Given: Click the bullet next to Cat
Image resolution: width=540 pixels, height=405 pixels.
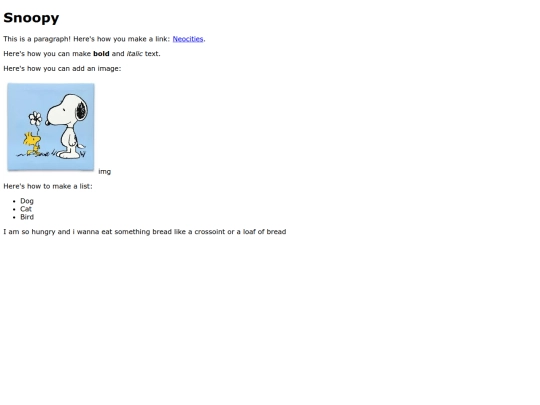Looking at the screenshot, I should tap(14, 209).
